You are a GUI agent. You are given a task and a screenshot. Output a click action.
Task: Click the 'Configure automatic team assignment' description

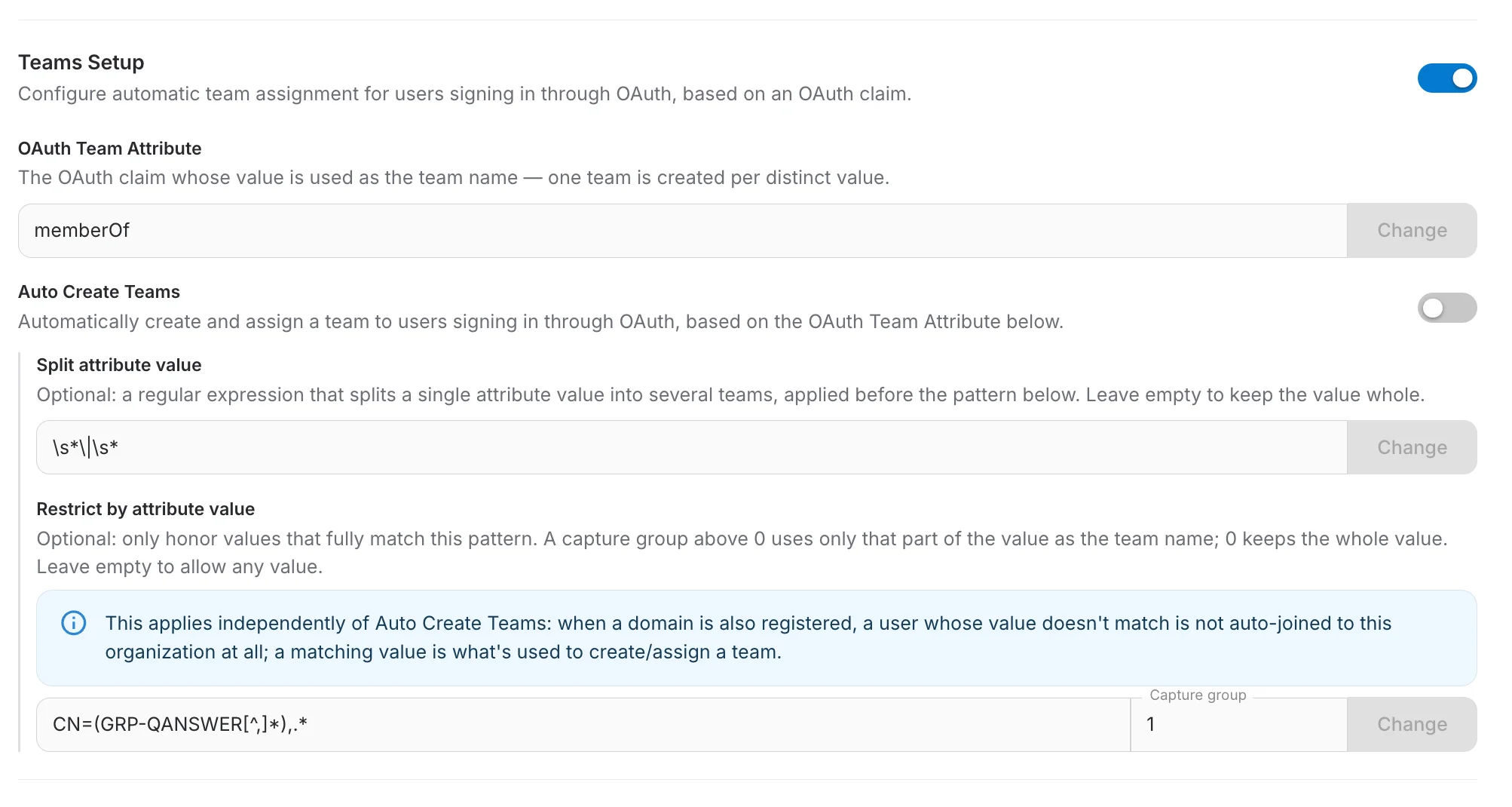[x=465, y=94]
